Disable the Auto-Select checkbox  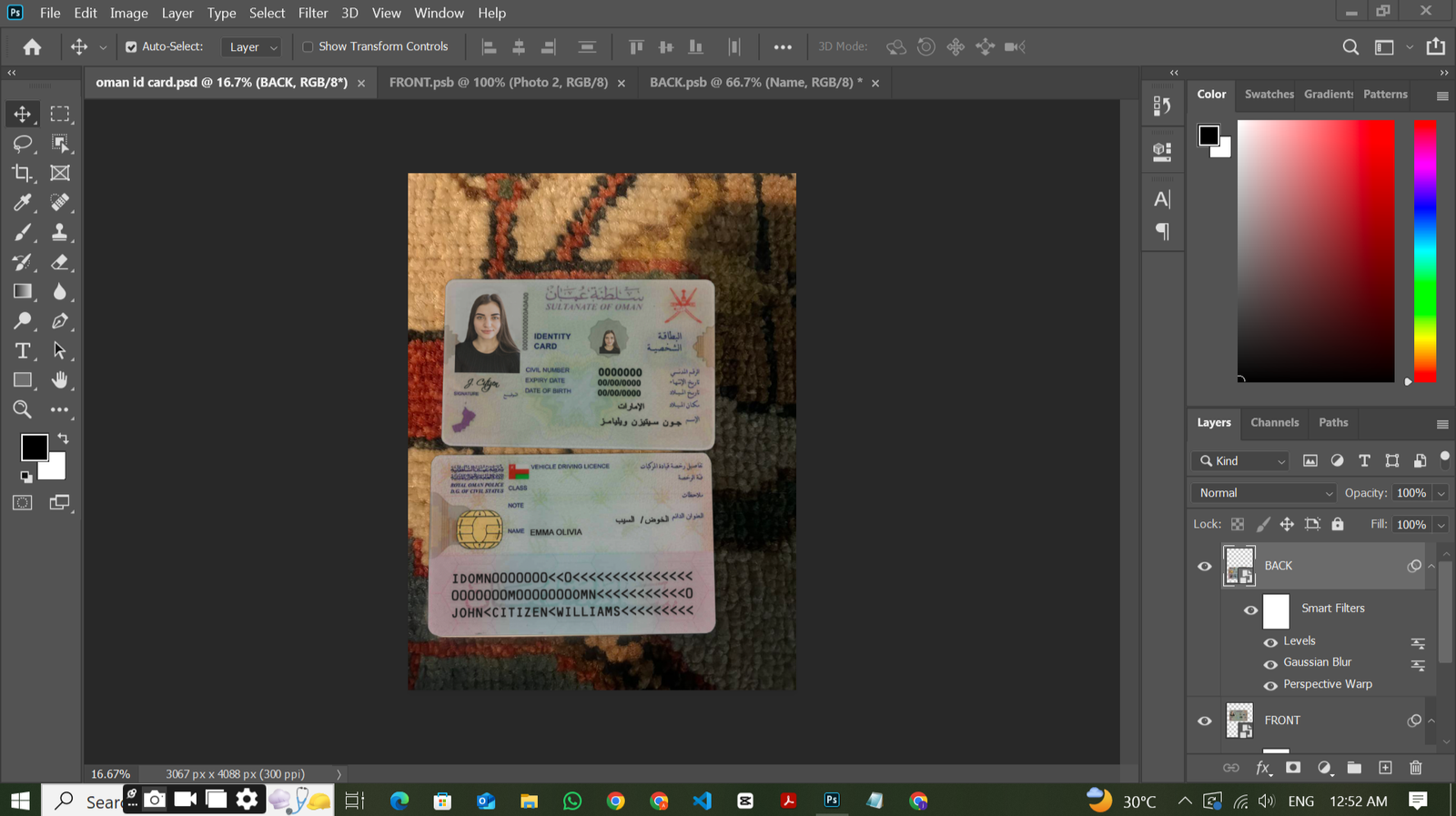coord(131,47)
